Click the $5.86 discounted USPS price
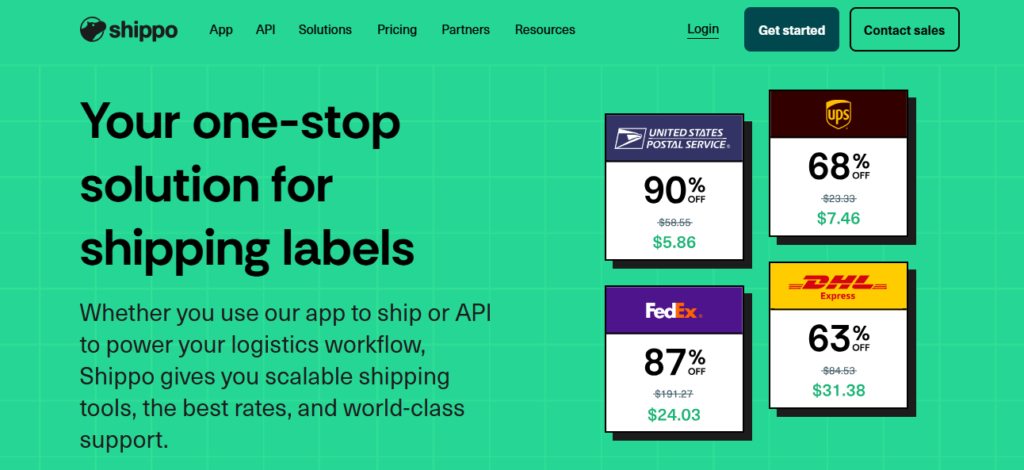The width and height of the screenshot is (1024, 470). pyautogui.click(x=673, y=242)
